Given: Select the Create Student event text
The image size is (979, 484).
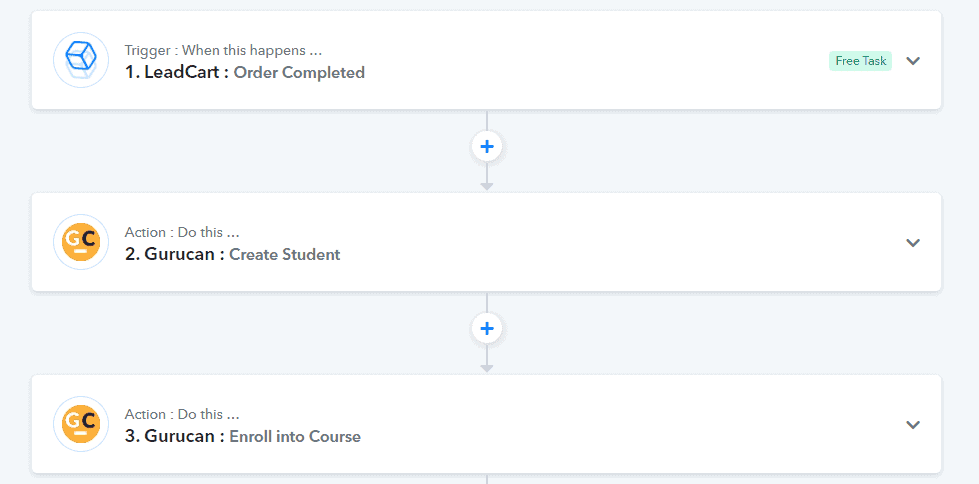Looking at the screenshot, I should coord(285,255).
